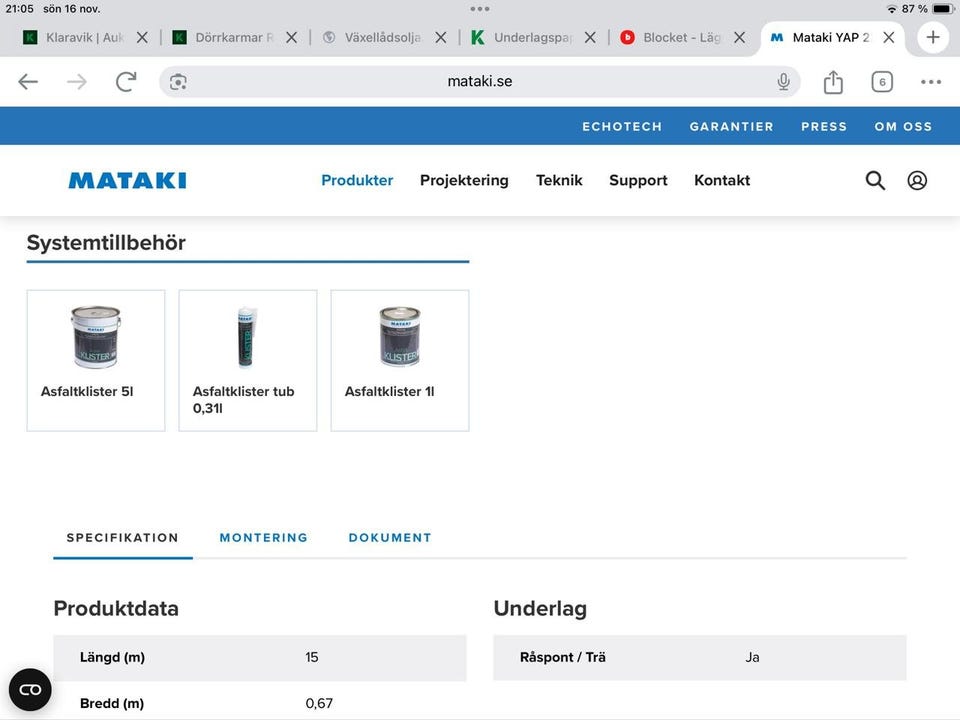The image size is (960, 720).
Task: Add a new tab with the plus button
Action: [933, 37]
